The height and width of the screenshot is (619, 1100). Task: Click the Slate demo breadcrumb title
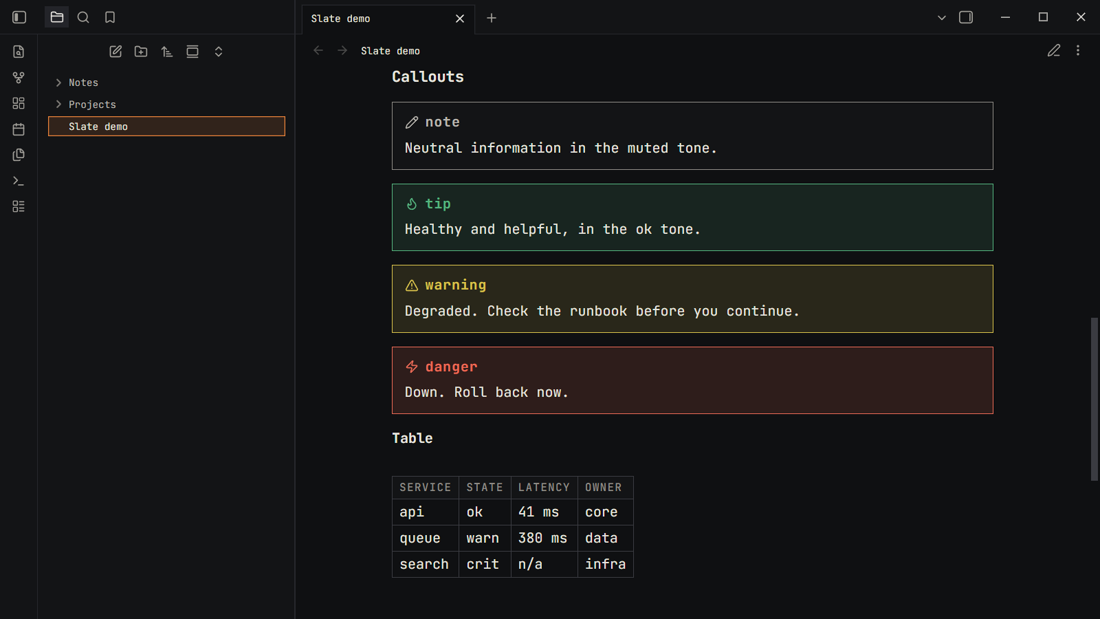(390, 51)
